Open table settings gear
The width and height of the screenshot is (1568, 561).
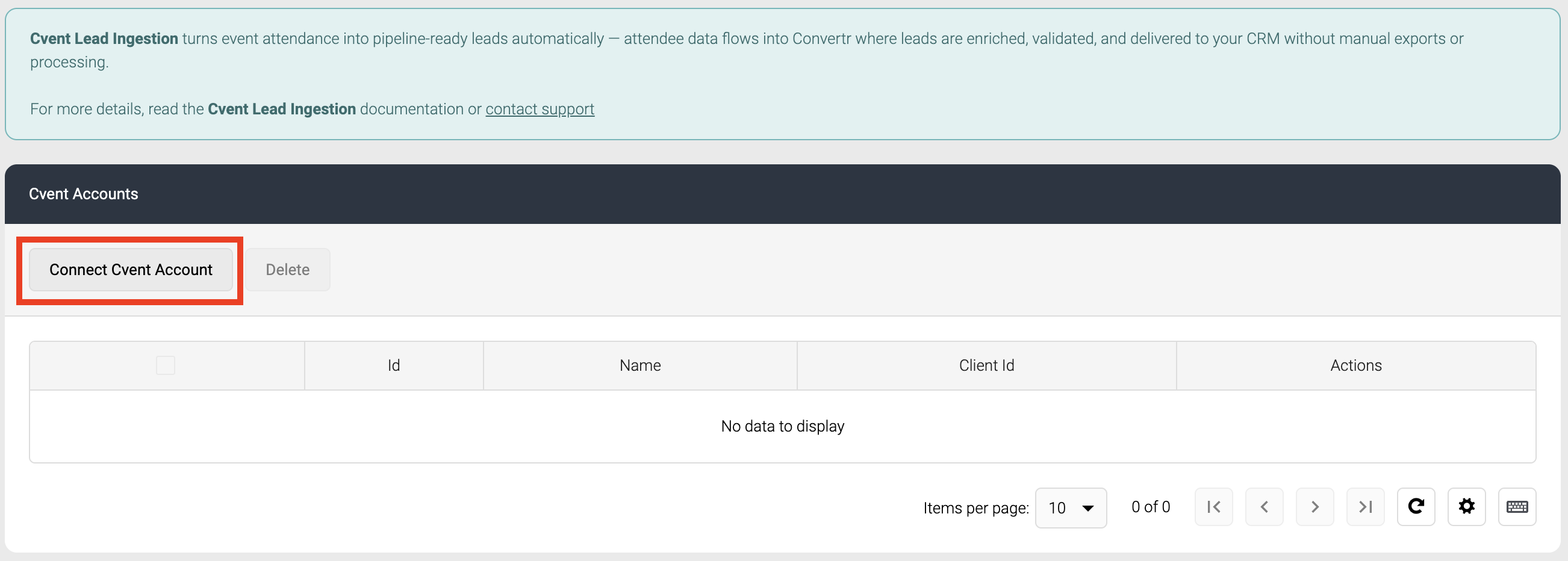tap(1466, 507)
